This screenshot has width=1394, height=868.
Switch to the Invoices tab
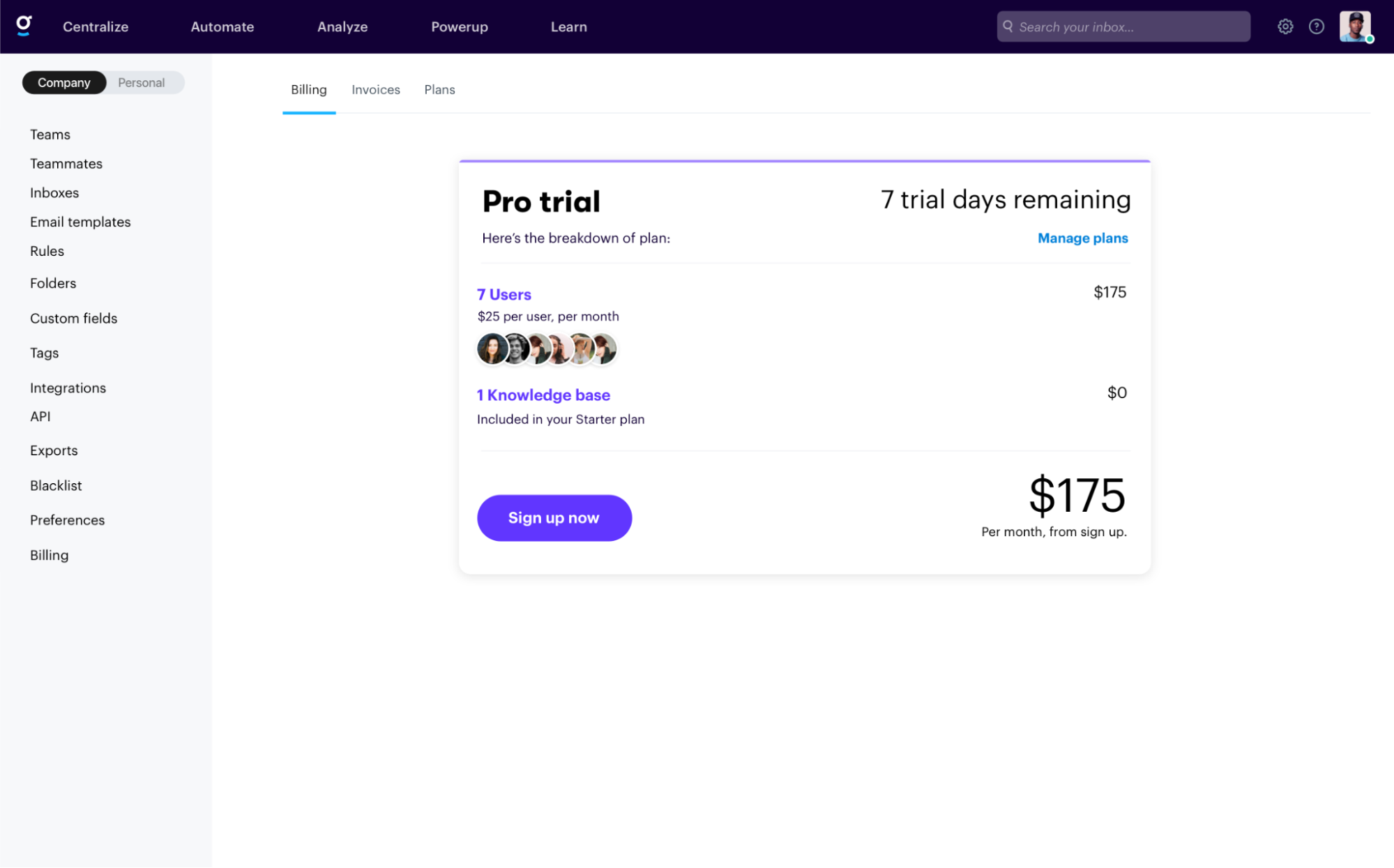point(375,89)
